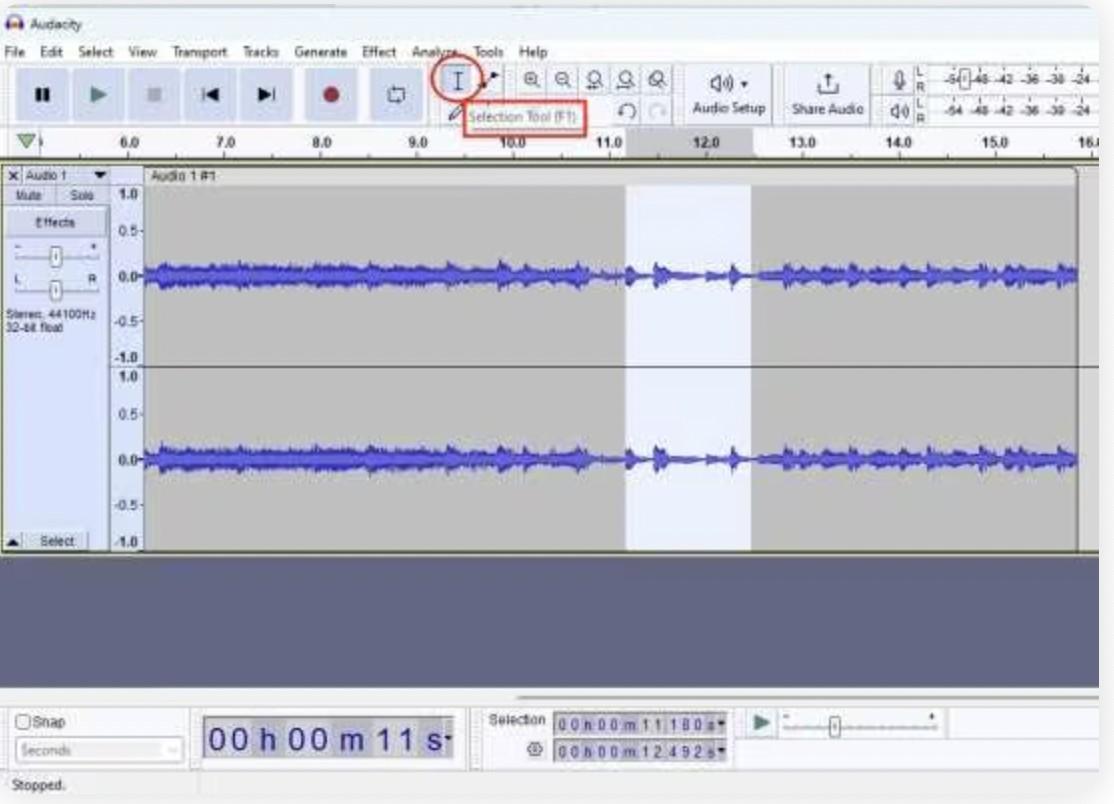Skip to start of the track

[x=210, y=94]
